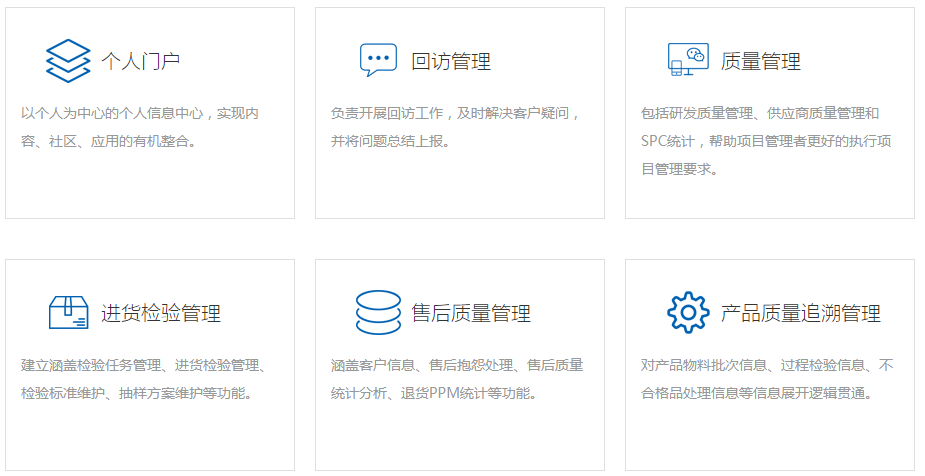Open the 个人门户 title link

click(x=141, y=61)
